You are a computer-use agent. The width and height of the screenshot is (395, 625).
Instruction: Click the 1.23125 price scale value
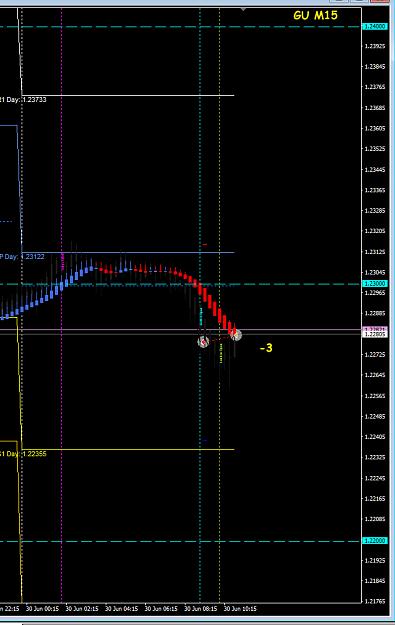coord(375,252)
